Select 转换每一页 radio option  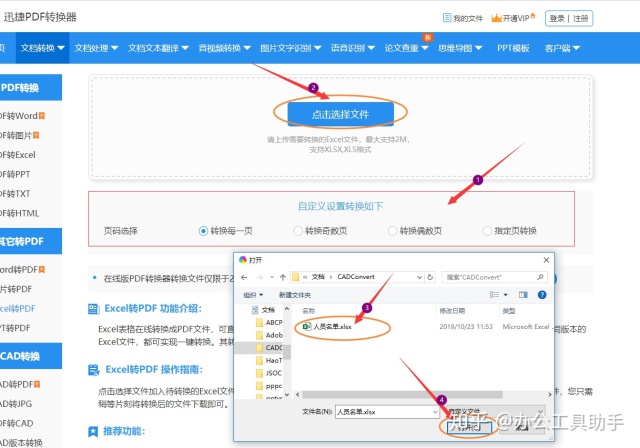pos(203,231)
